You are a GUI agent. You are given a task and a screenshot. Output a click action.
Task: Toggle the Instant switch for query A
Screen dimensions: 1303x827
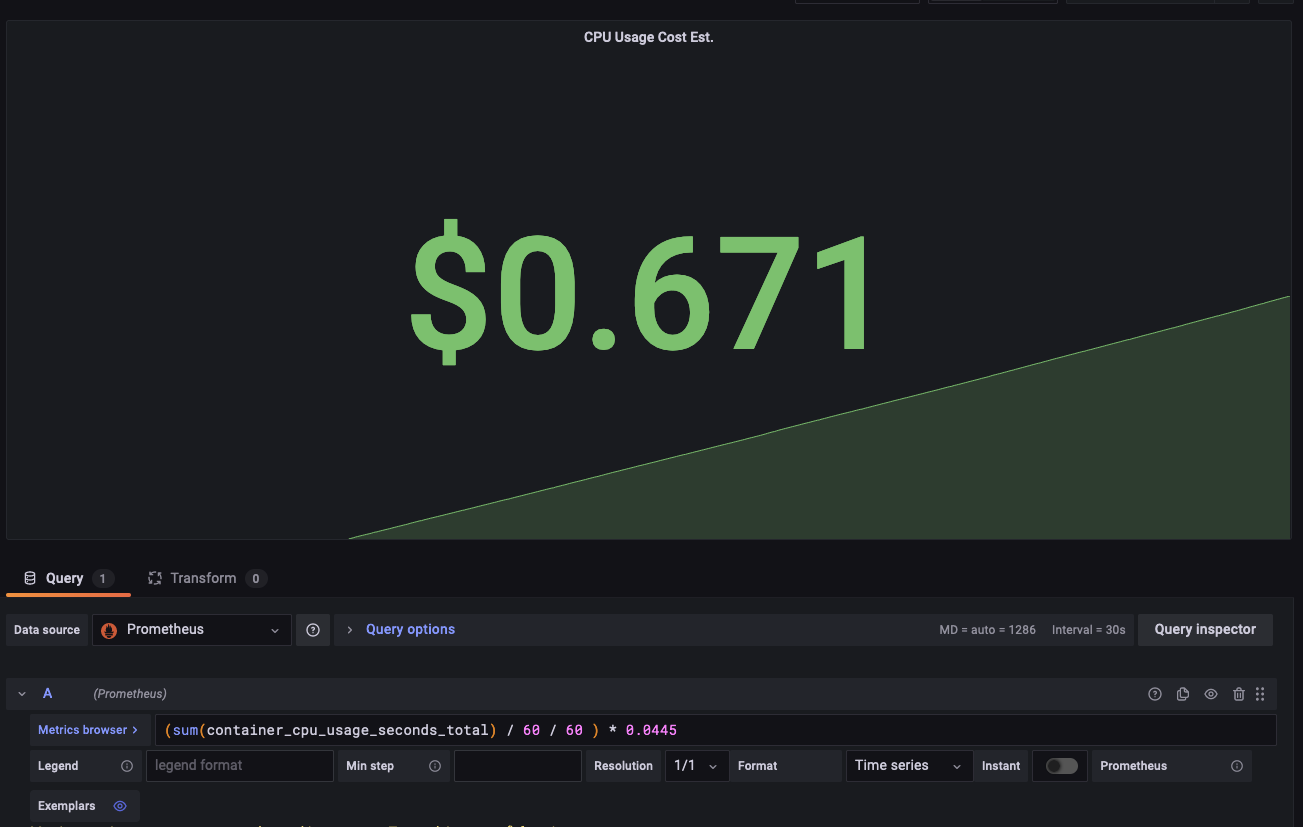click(x=1059, y=765)
